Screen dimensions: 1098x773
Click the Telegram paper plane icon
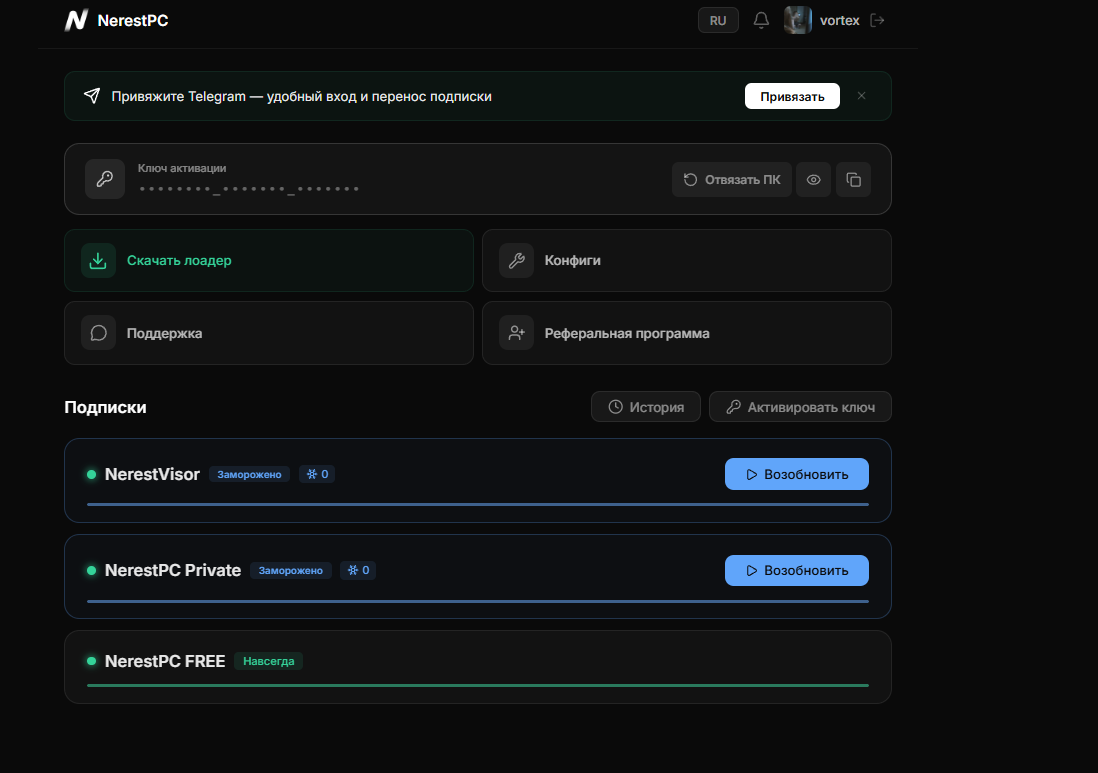point(92,96)
